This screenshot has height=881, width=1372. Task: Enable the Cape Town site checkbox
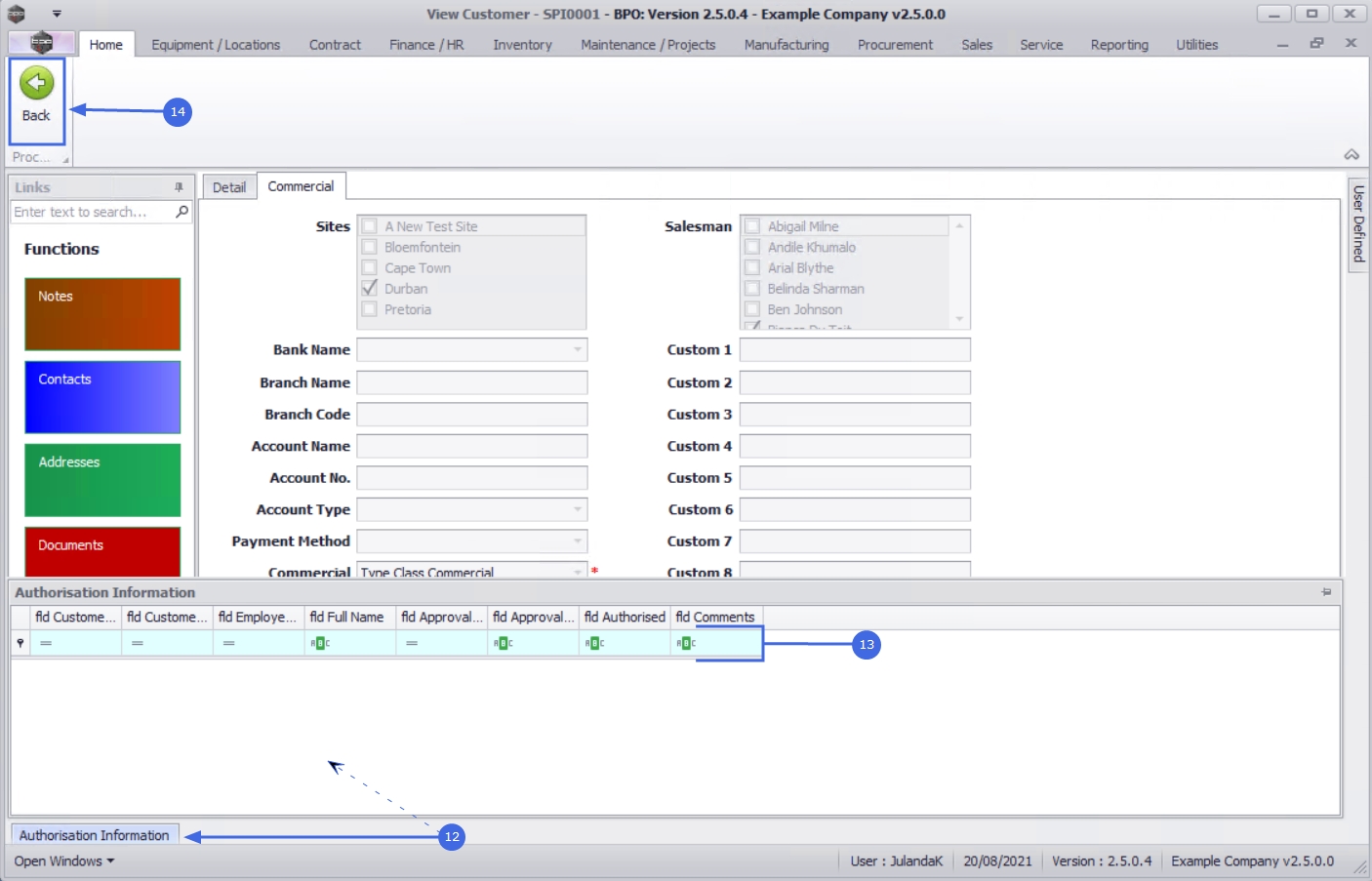pyautogui.click(x=370, y=267)
